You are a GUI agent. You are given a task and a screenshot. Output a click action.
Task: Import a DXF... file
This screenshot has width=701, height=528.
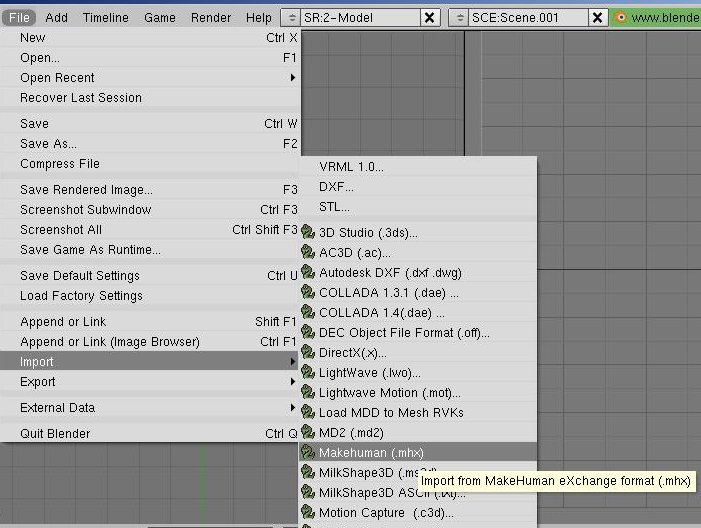point(418,187)
